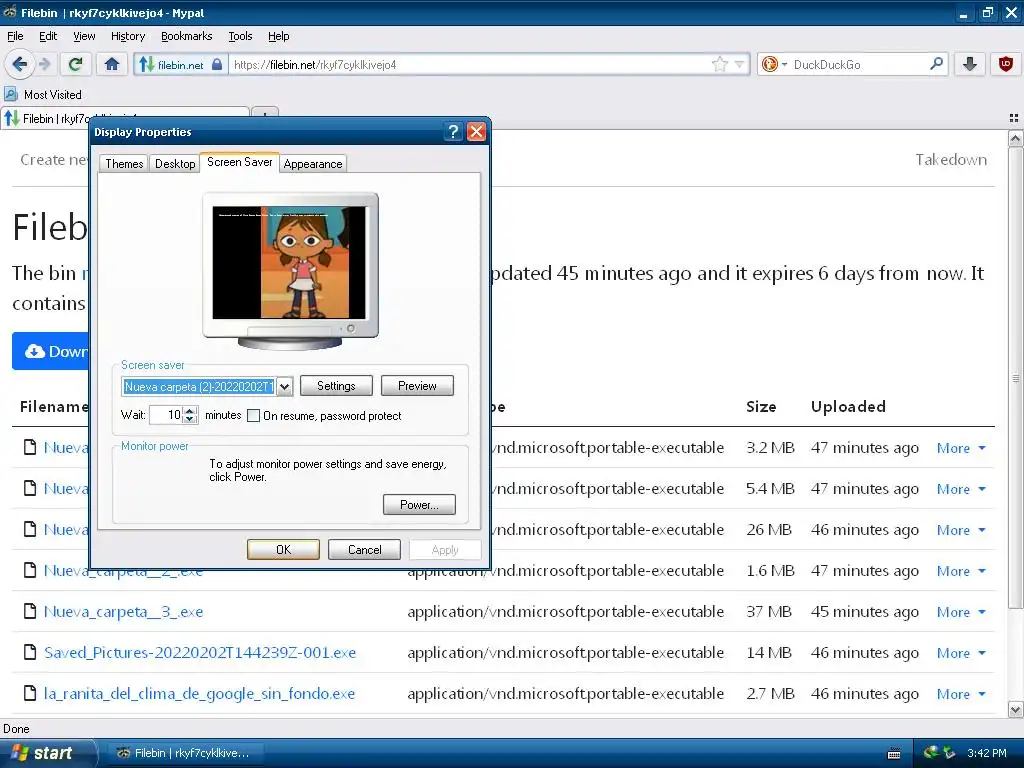
Task: Open the screen saver selection dropdown
Action: [284, 387]
